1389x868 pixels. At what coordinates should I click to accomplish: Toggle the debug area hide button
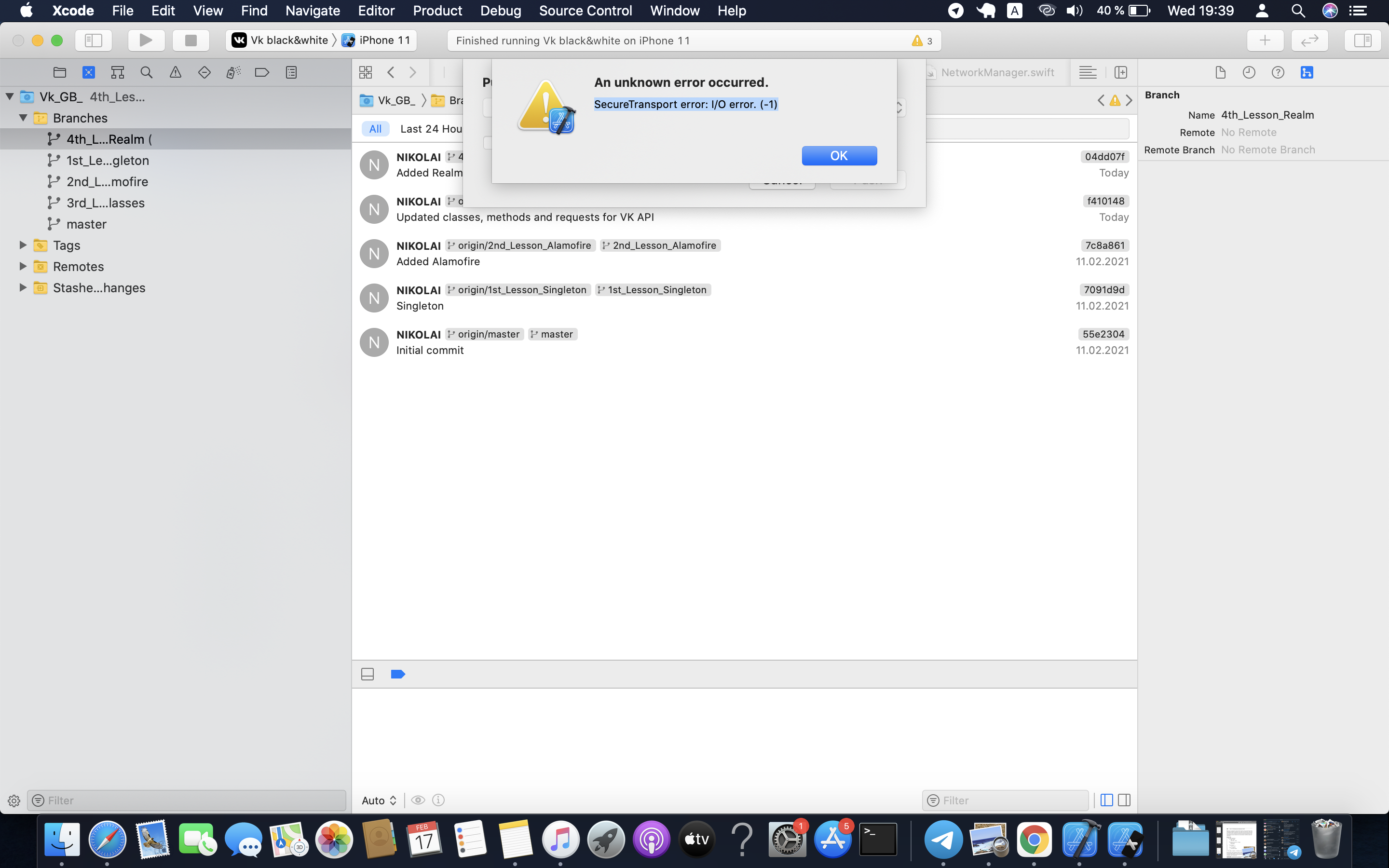(x=368, y=674)
